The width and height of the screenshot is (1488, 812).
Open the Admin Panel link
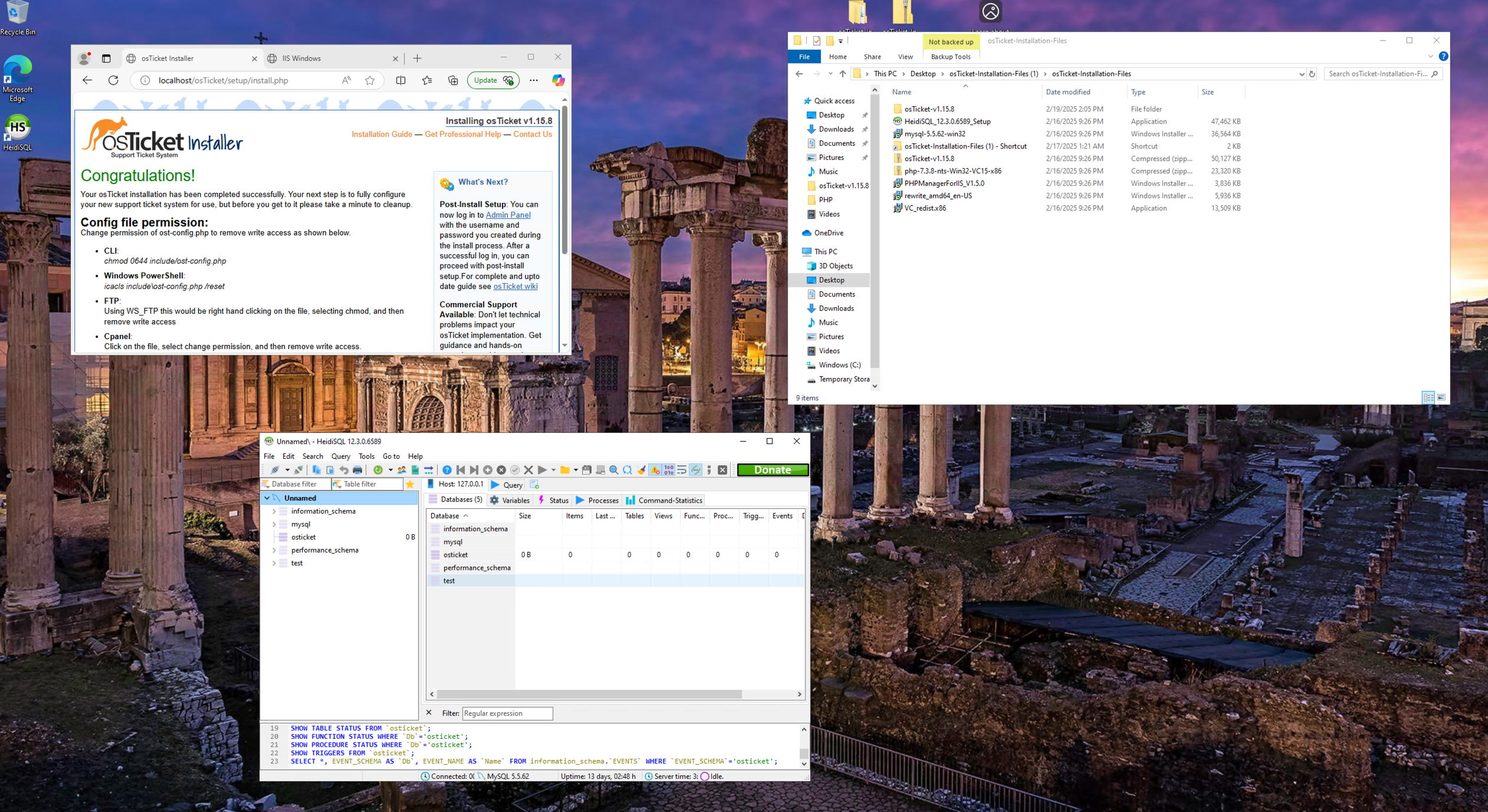(x=508, y=215)
